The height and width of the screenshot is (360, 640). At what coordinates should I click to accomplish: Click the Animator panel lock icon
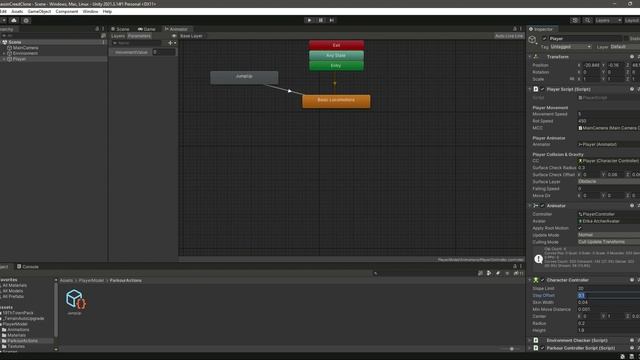[x=515, y=29]
